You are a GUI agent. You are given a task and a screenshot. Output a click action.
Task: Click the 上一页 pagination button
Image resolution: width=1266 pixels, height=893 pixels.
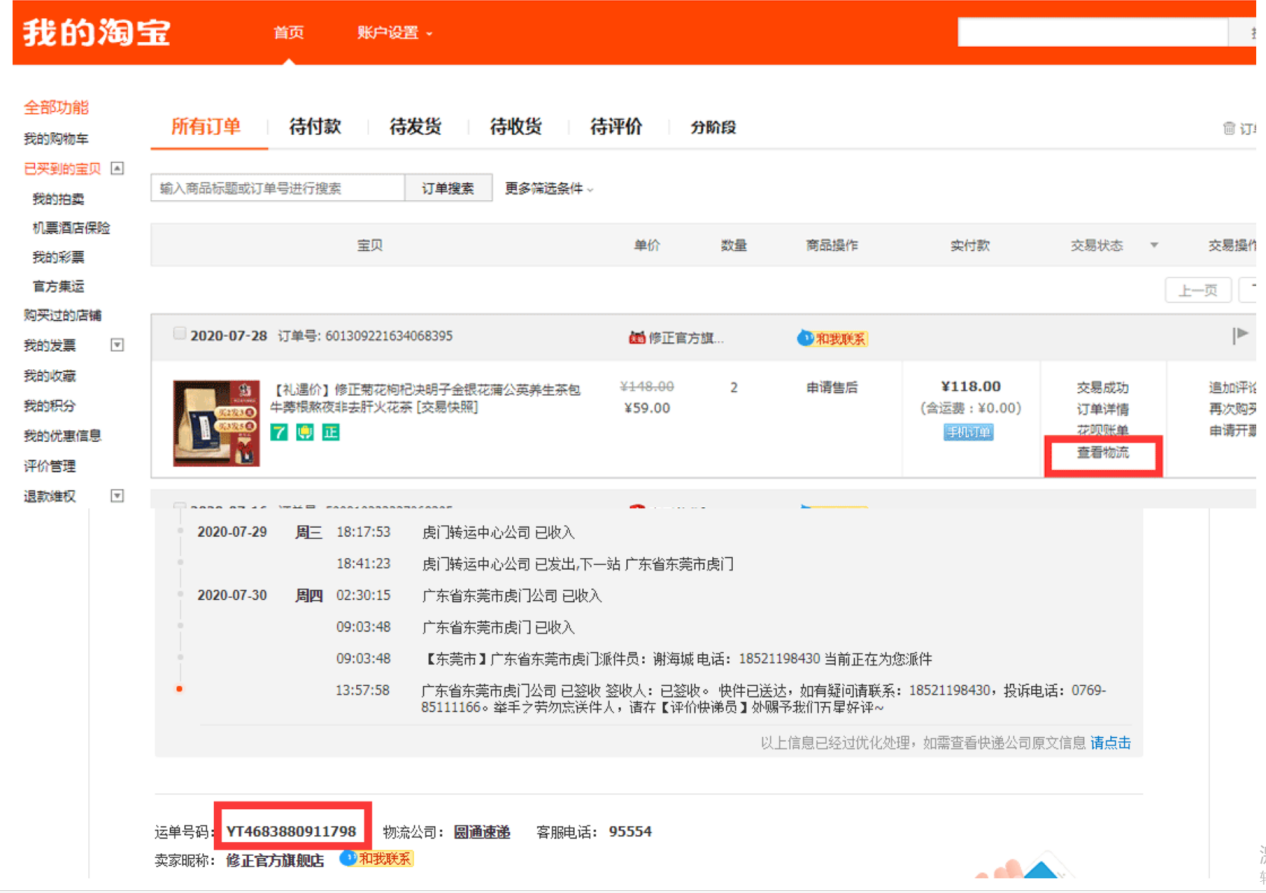click(1198, 290)
